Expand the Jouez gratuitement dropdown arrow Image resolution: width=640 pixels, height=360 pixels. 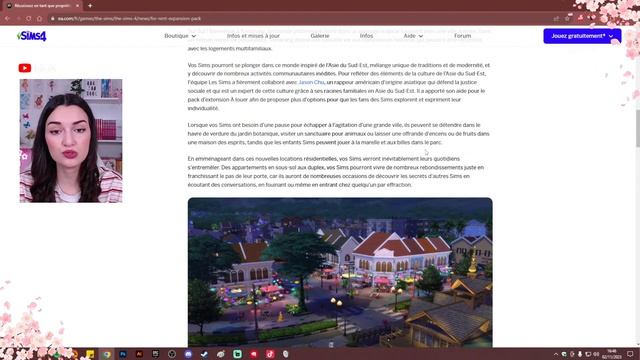pos(611,36)
